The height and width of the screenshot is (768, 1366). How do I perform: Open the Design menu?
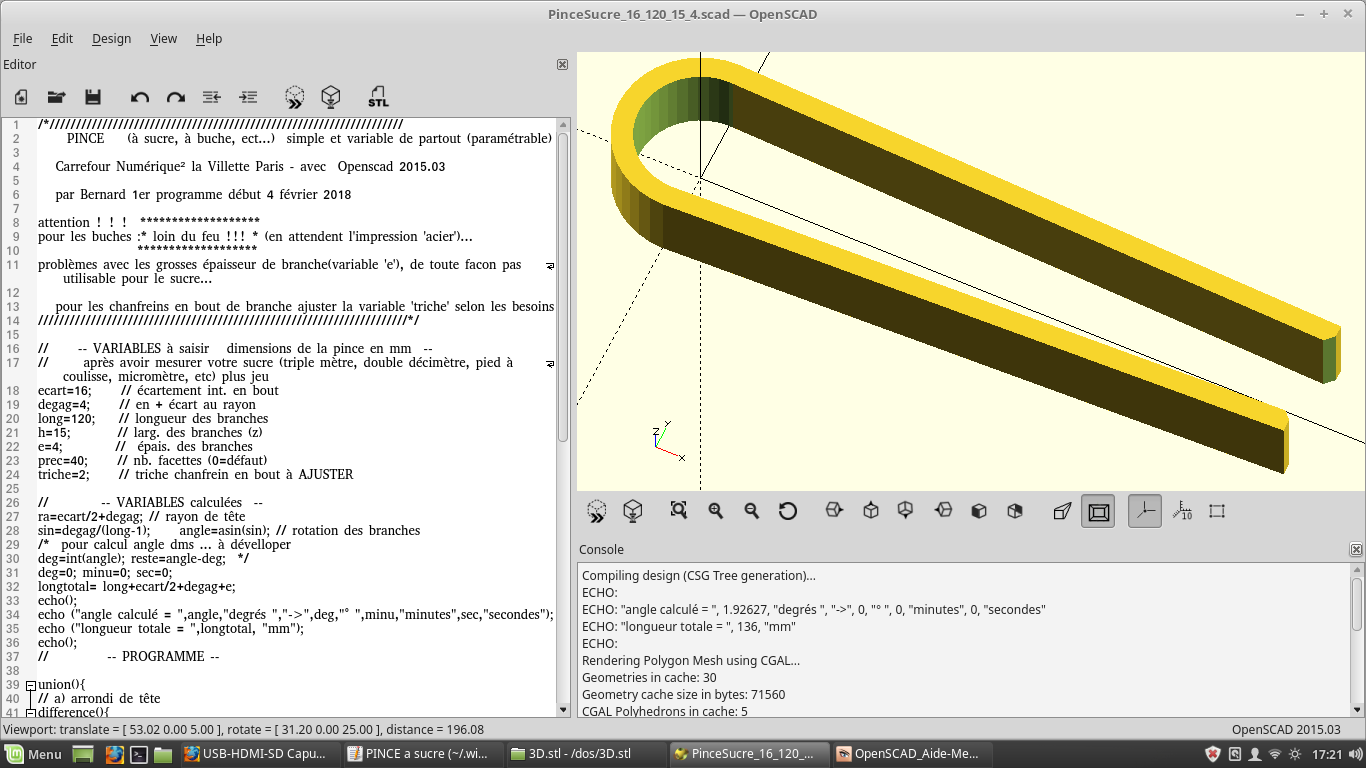[111, 38]
